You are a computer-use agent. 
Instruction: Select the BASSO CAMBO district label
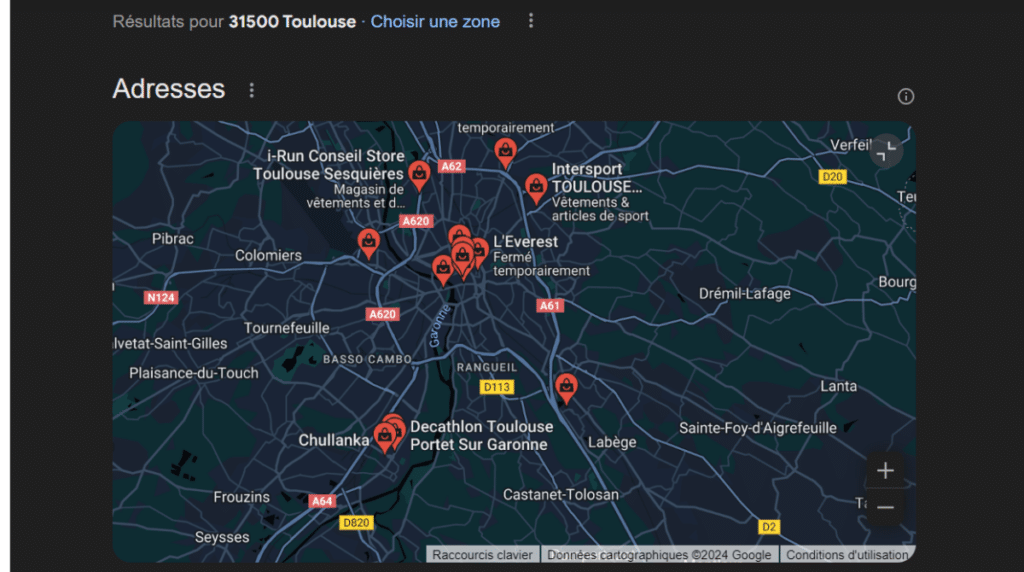point(367,359)
